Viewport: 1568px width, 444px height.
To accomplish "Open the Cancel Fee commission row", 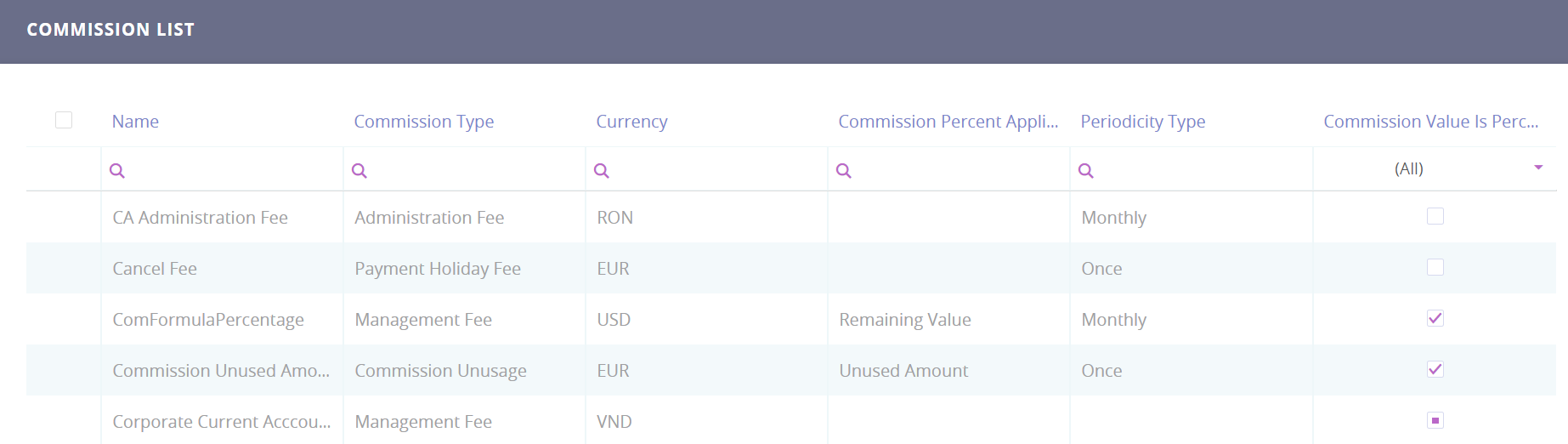I will (x=155, y=269).
